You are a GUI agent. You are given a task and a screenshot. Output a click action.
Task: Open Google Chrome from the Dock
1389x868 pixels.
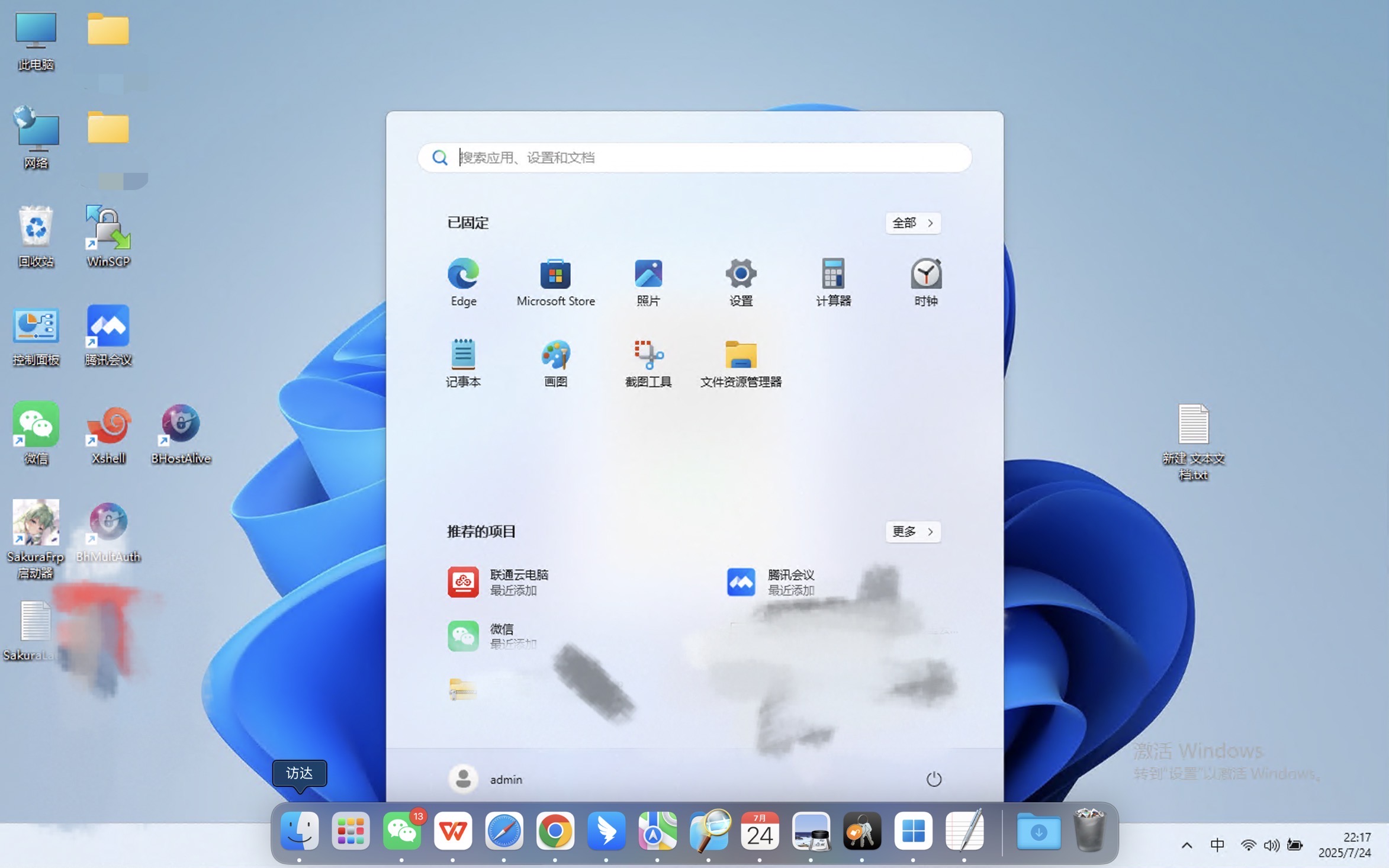555,831
